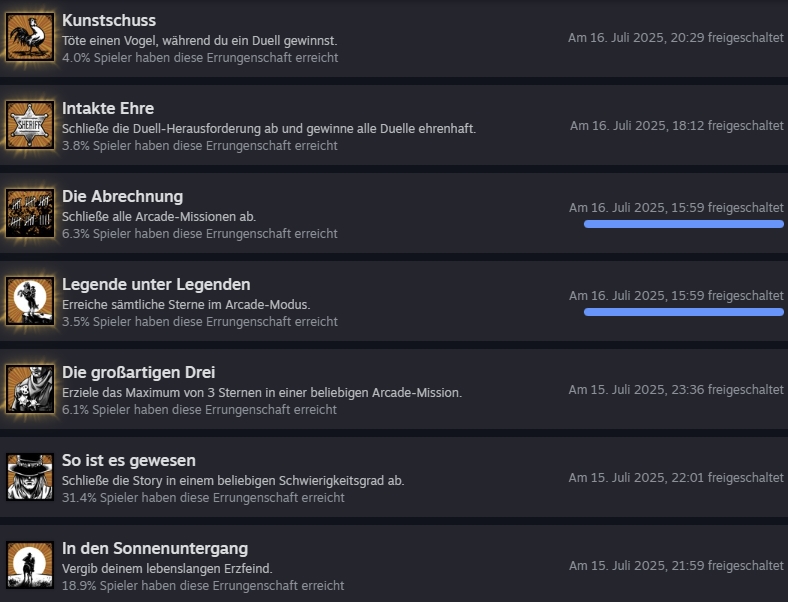Click the Die Abrechnung progress bar

click(x=683, y=224)
